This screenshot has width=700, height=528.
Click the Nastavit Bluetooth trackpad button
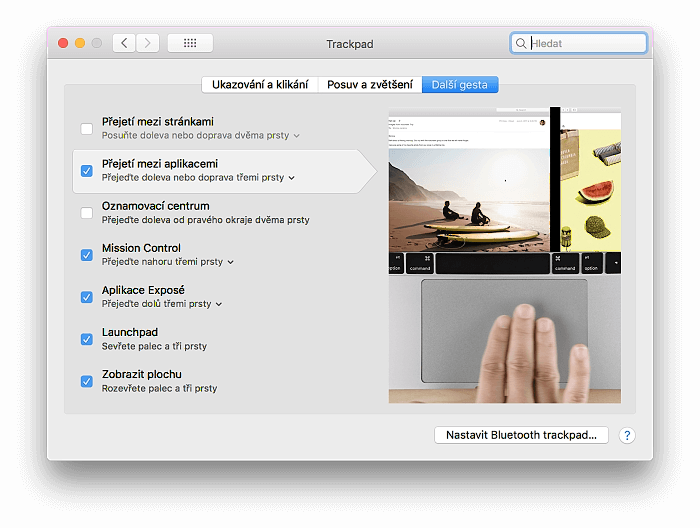coord(521,435)
